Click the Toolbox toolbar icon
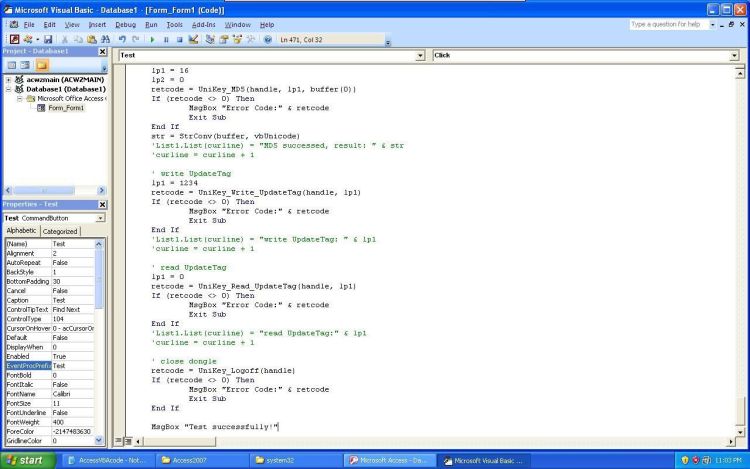This screenshot has width=750, height=469. coord(250,39)
